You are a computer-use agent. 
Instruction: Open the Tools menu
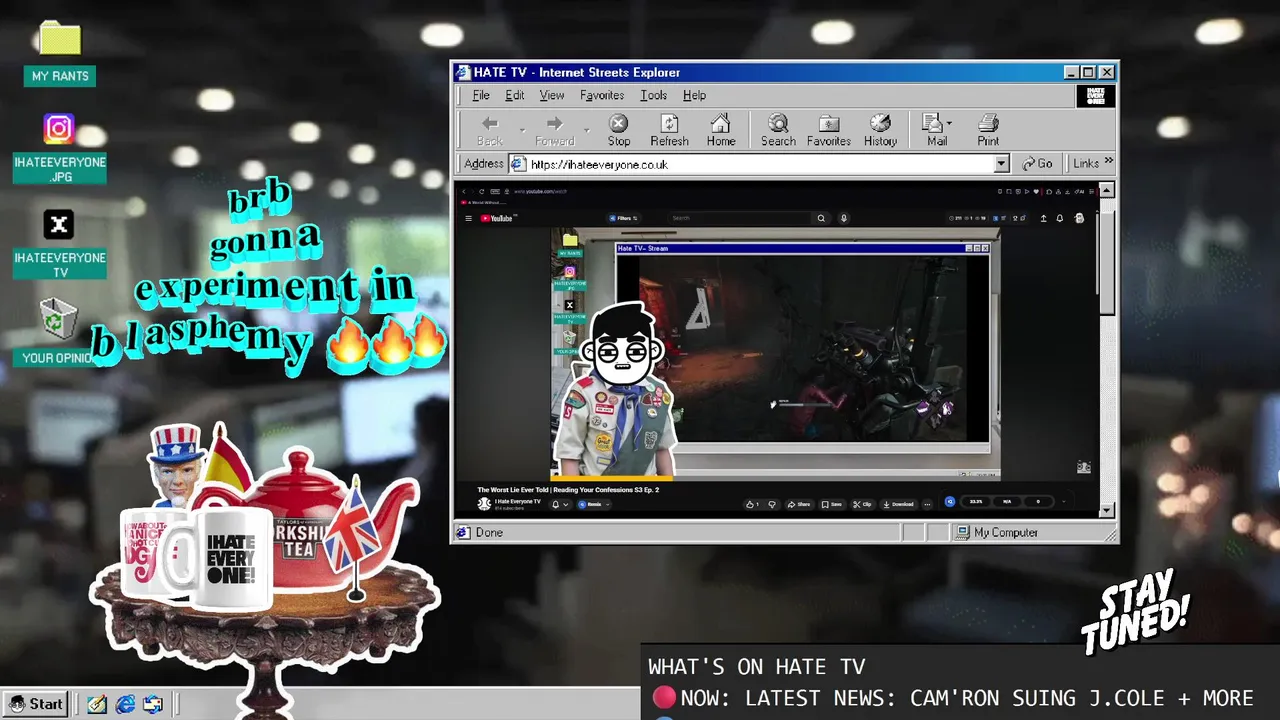pyautogui.click(x=654, y=96)
